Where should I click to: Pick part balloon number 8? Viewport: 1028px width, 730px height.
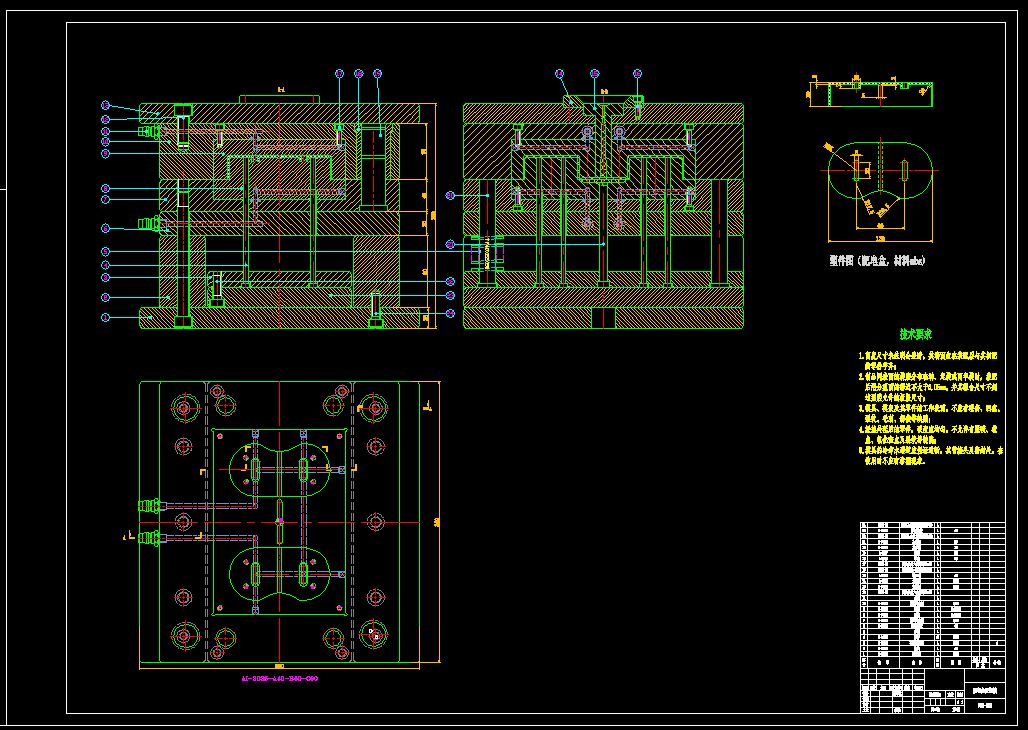[x=105, y=188]
